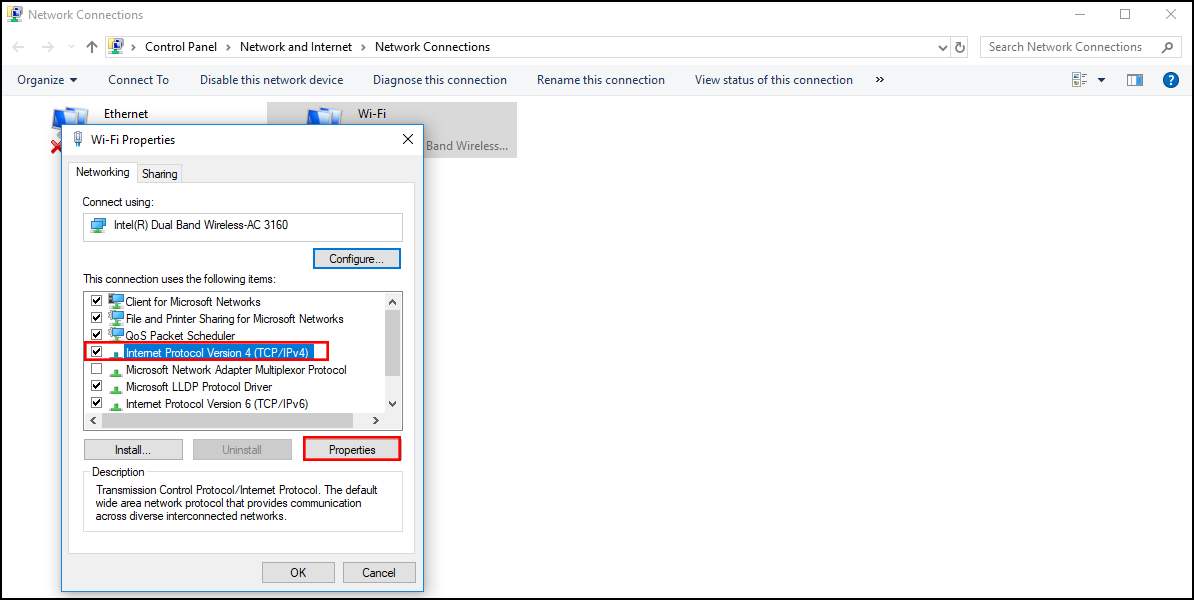The image size is (1194, 600).
Task: Click the Properties button
Action: pos(352,449)
